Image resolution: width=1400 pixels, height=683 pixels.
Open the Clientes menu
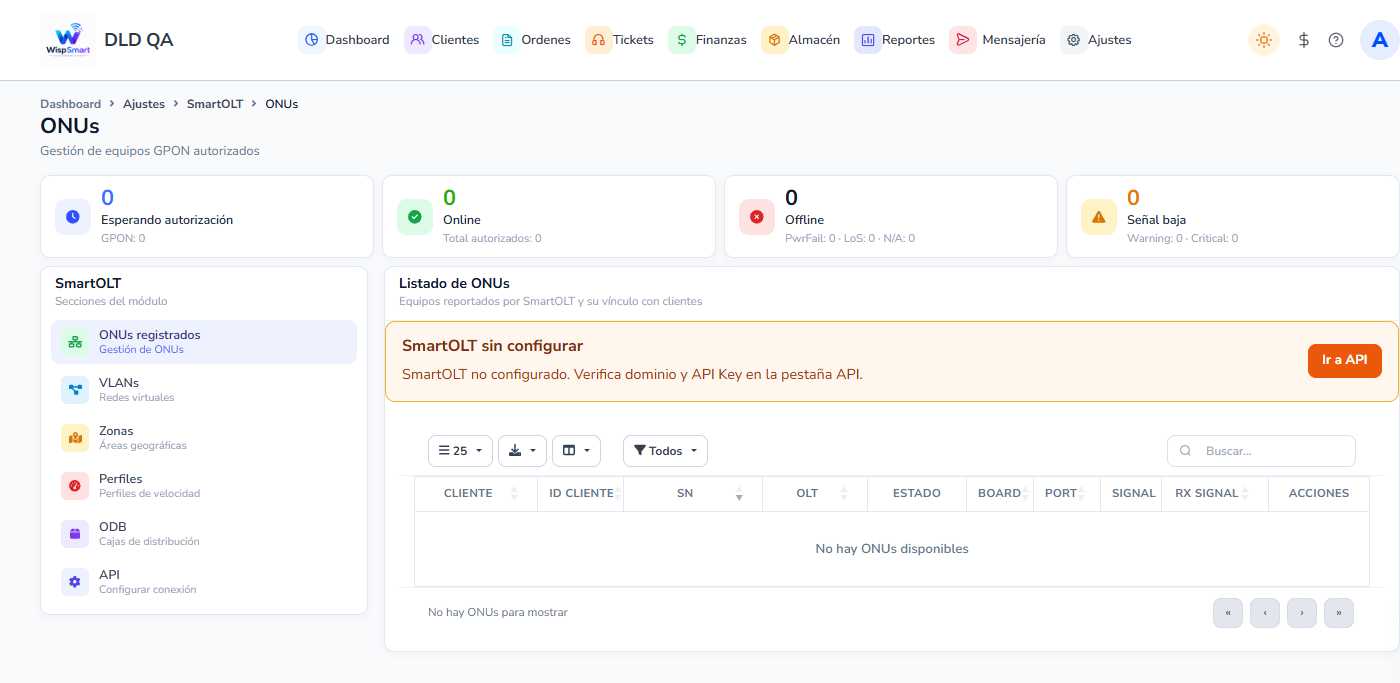click(442, 40)
